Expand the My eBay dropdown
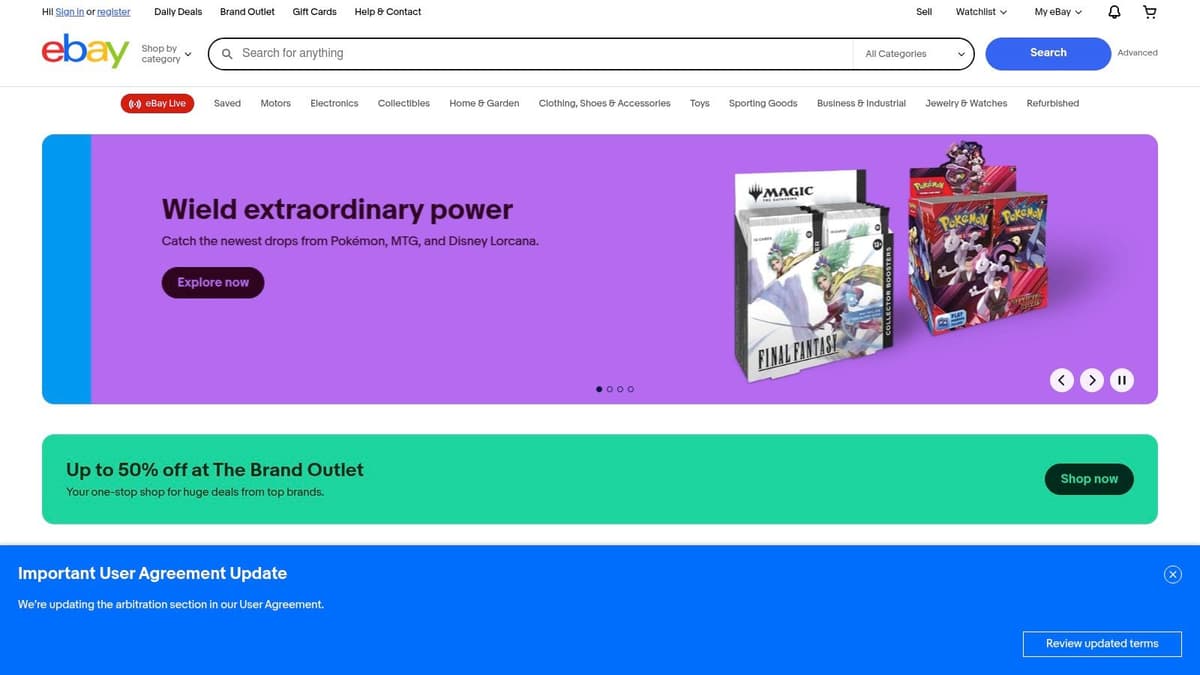 pos(1058,12)
